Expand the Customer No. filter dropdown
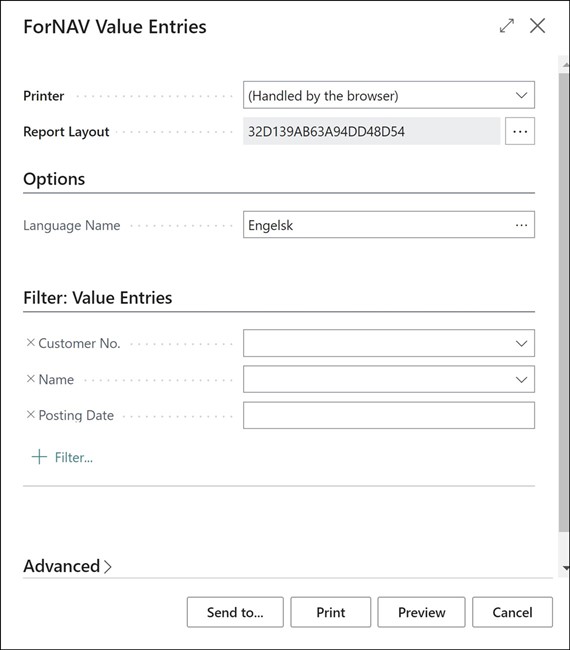Screen dimensions: 570x650 tap(521, 343)
